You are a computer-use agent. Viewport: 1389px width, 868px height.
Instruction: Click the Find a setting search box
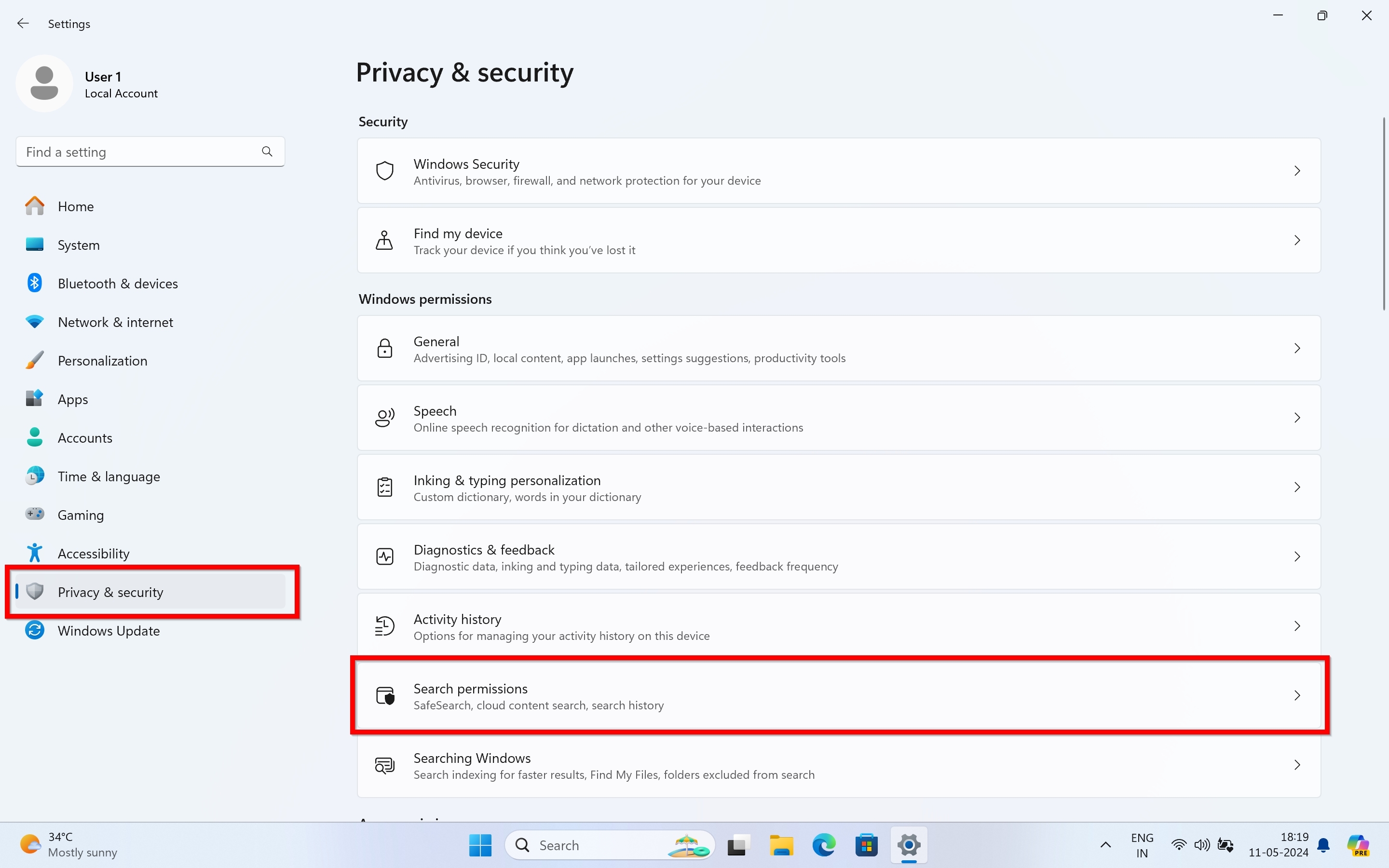click(138, 152)
